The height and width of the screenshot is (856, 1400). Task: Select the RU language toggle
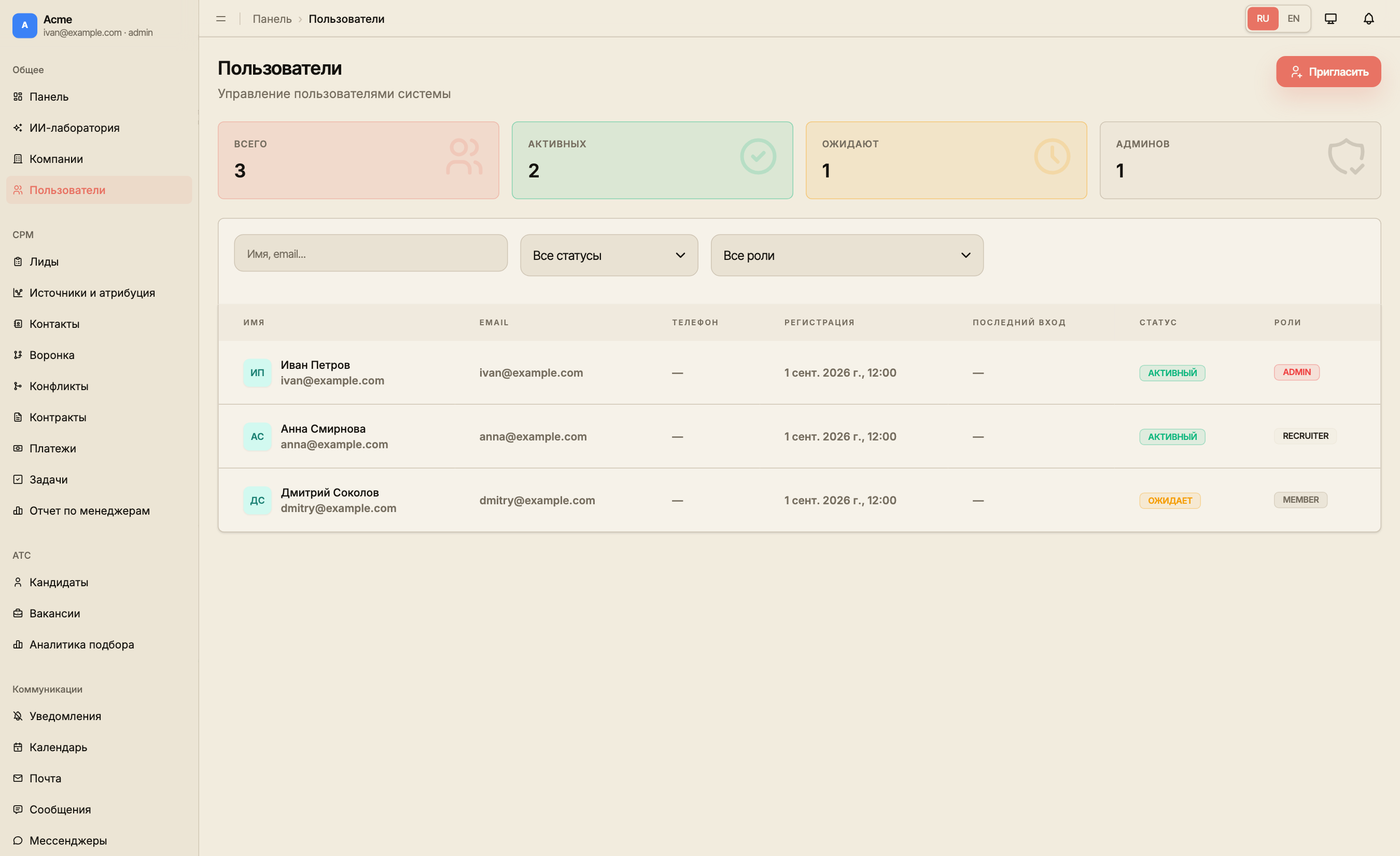[x=1263, y=19]
